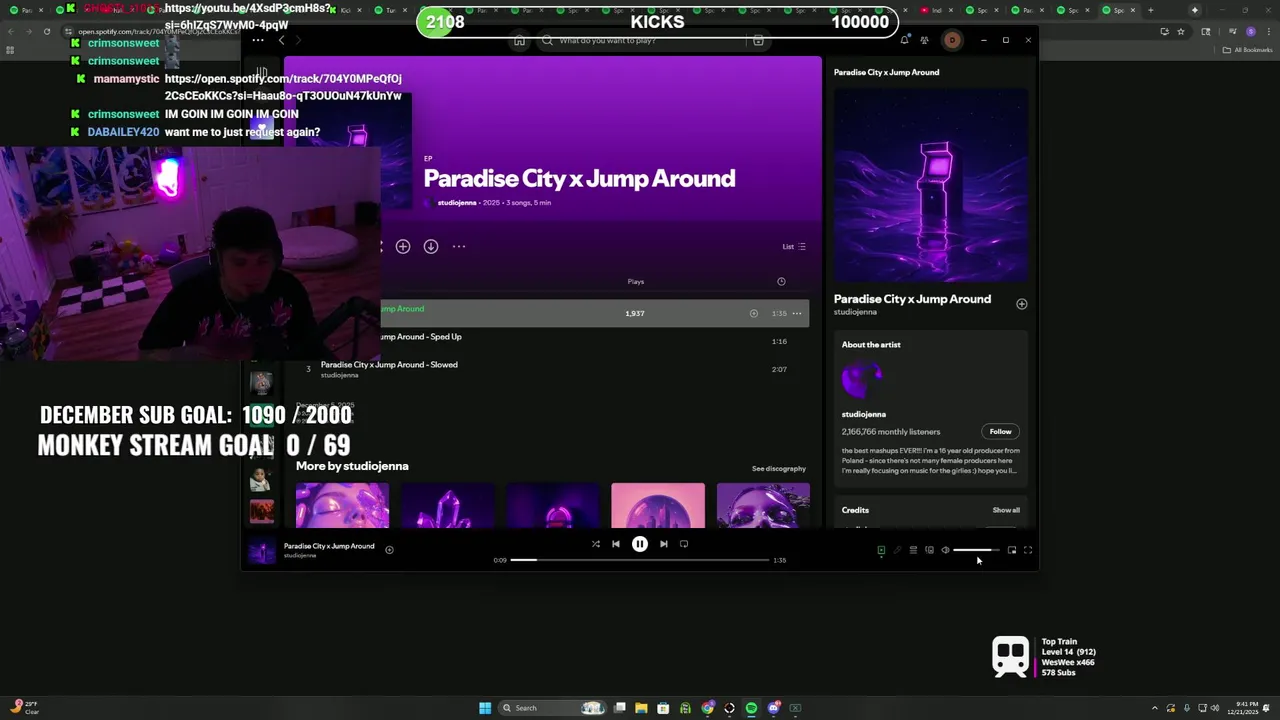1280x720 pixels.
Task: Add the EP to Your Library
Action: click(x=402, y=246)
